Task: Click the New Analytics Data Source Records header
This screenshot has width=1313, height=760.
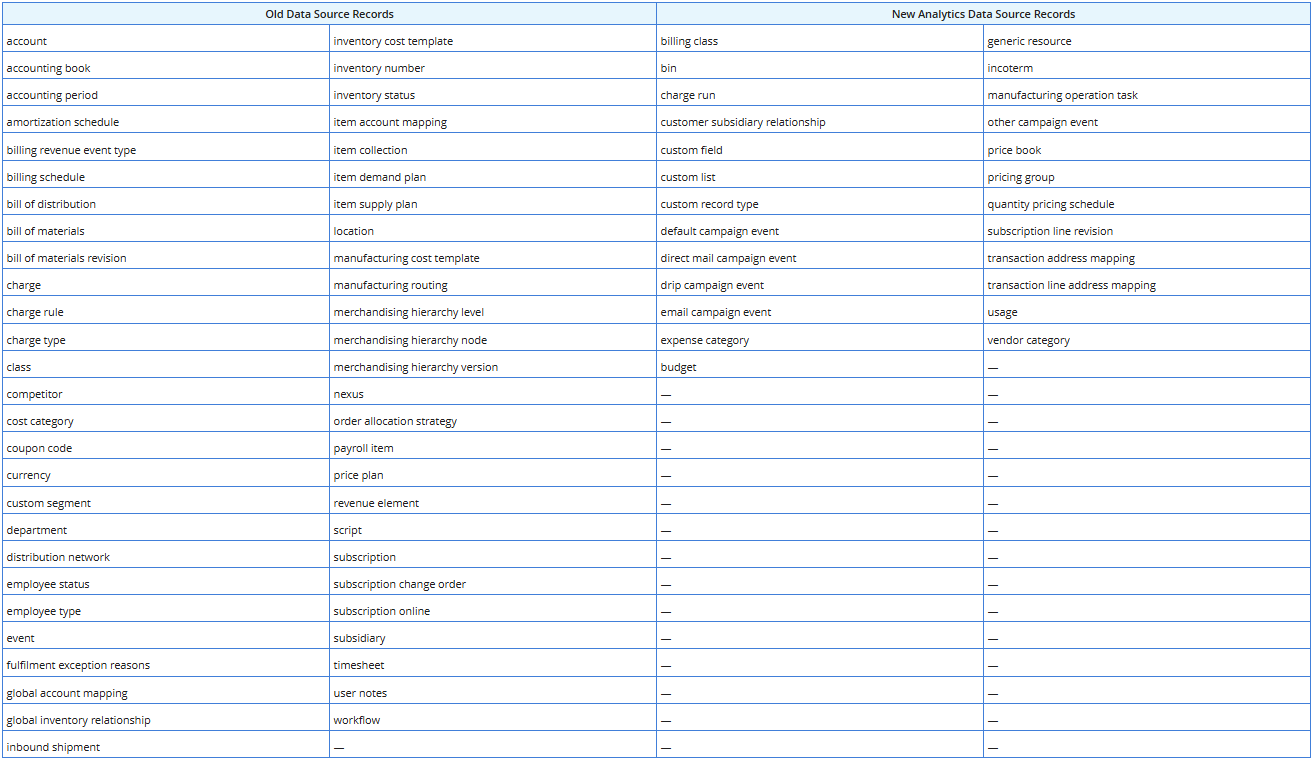Action: 983,14
